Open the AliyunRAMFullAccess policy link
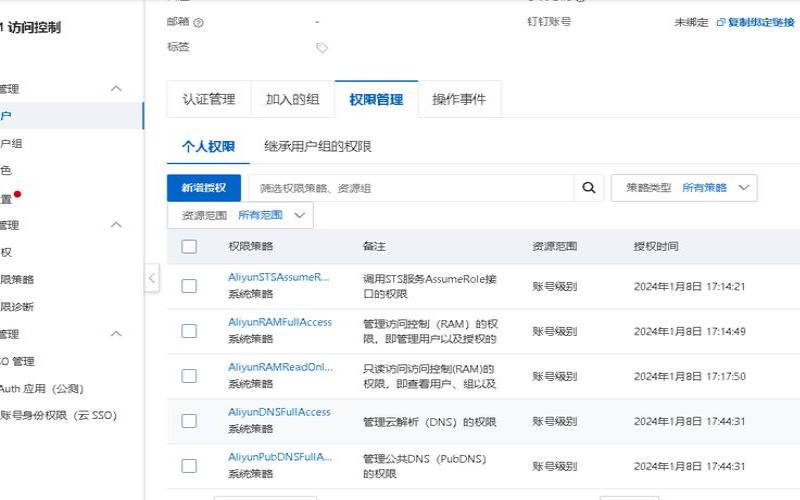Image resolution: width=800 pixels, height=500 pixels. [280, 322]
